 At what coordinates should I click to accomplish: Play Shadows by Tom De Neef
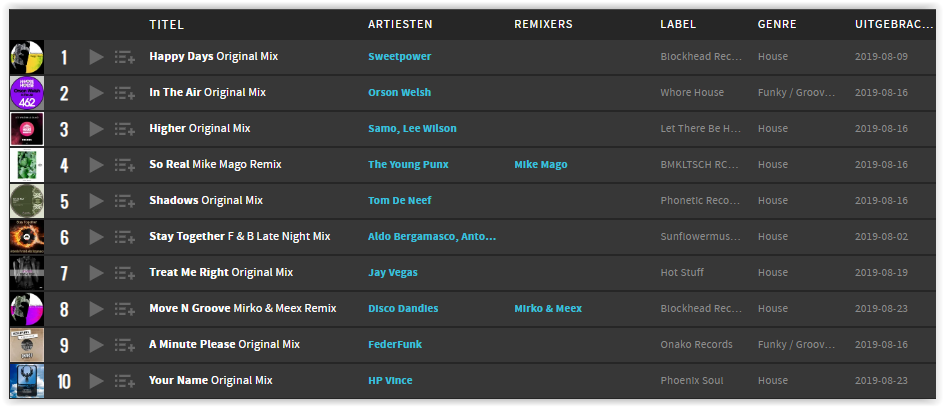(x=96, y=201)
